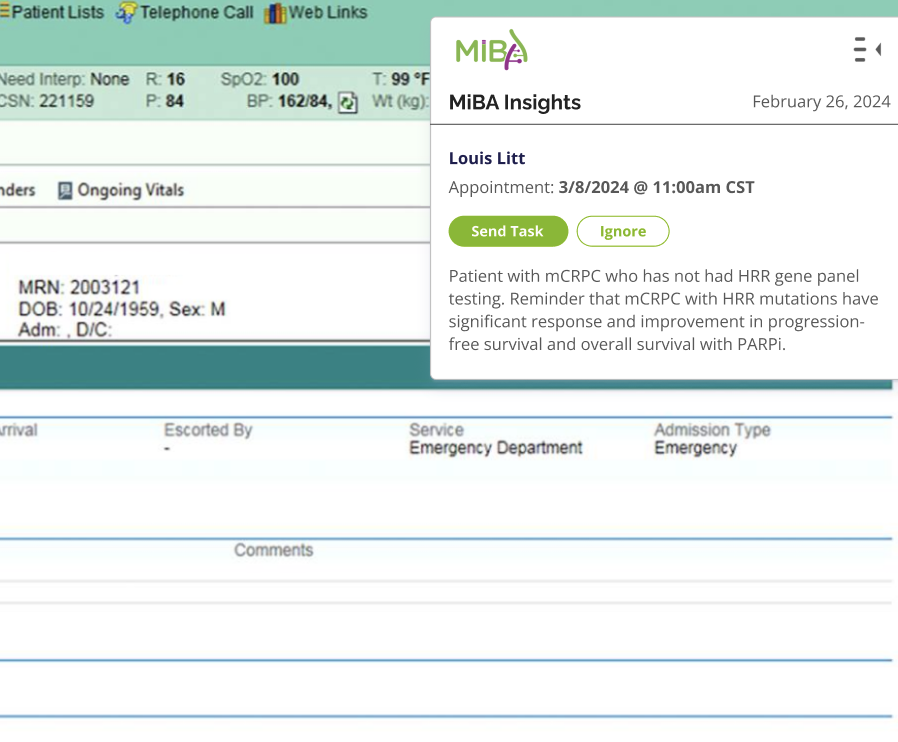This screenshot has height=742, width=898.
Task: Click the Admission Type Emergency value
Action: [x=696, y=448]
